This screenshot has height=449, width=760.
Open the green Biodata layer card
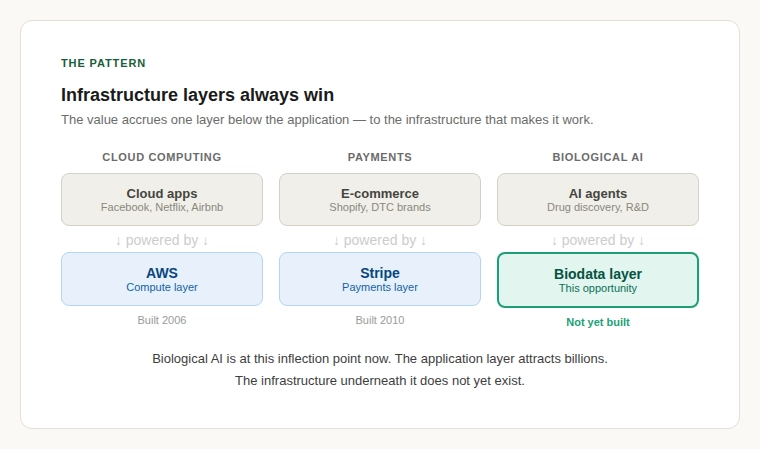point(598,280)
